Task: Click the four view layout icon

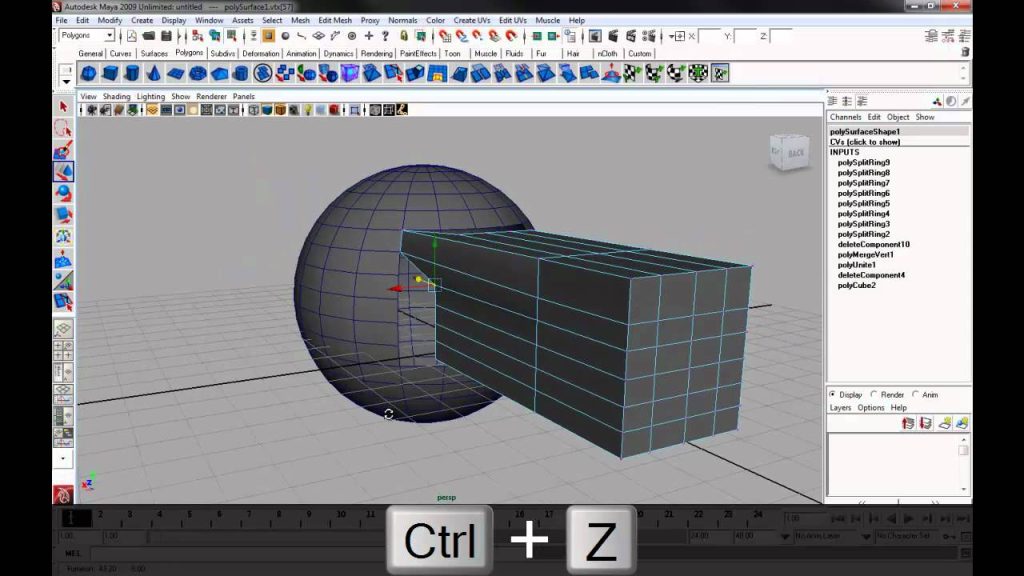Action: coord(63,350)
